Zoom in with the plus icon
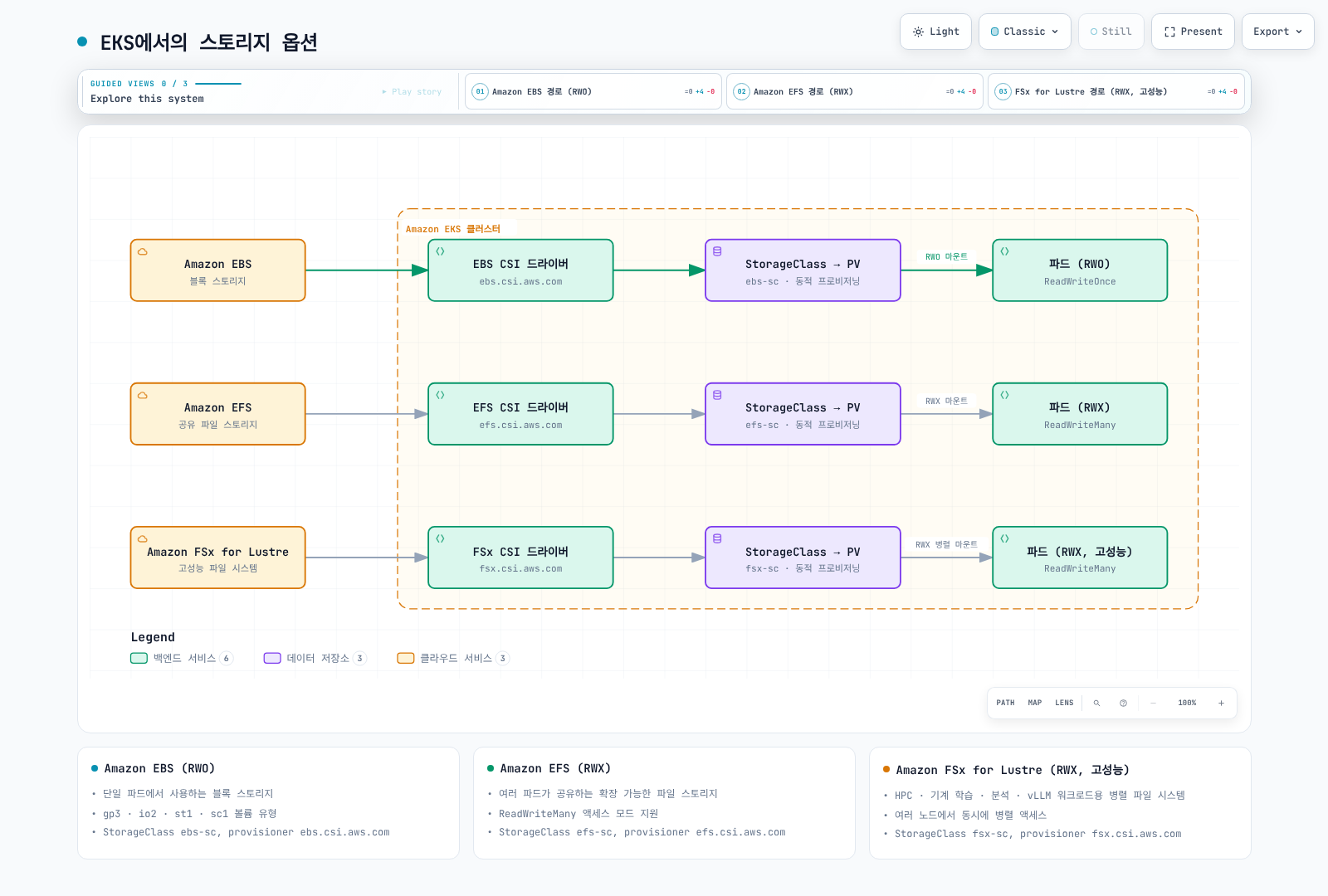 1221,703
